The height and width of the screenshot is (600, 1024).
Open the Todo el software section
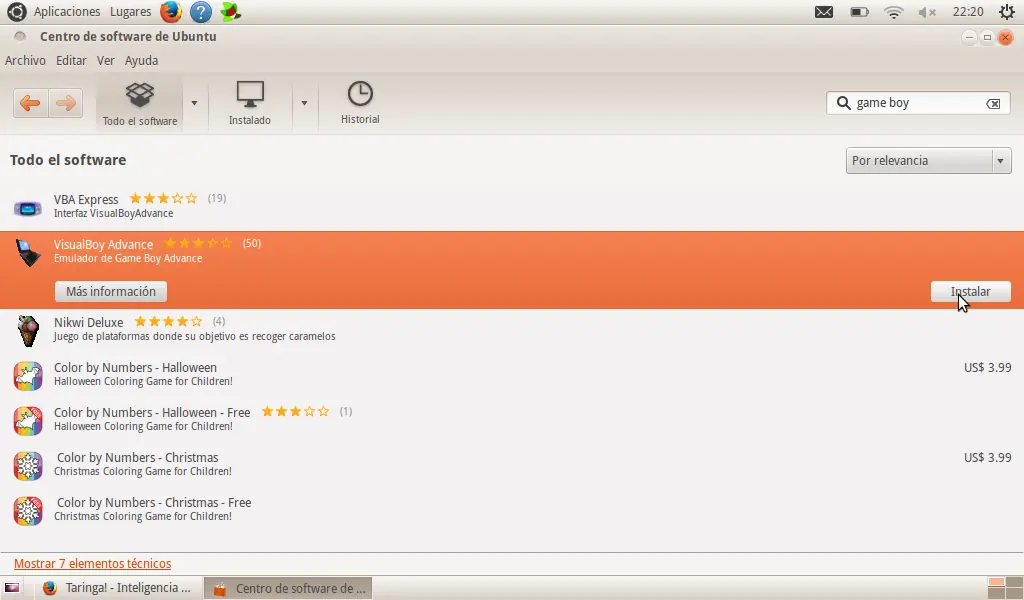click(140, 104)
